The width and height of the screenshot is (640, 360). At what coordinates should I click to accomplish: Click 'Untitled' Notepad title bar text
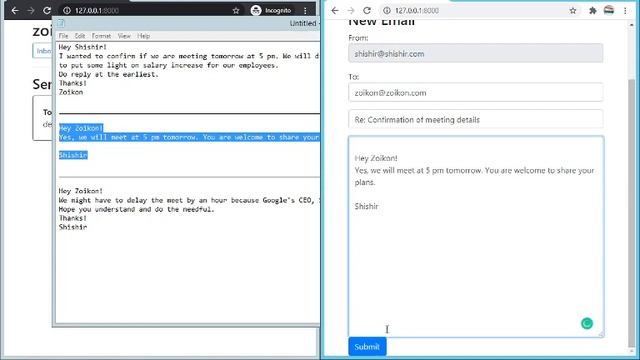click(303, 23)
